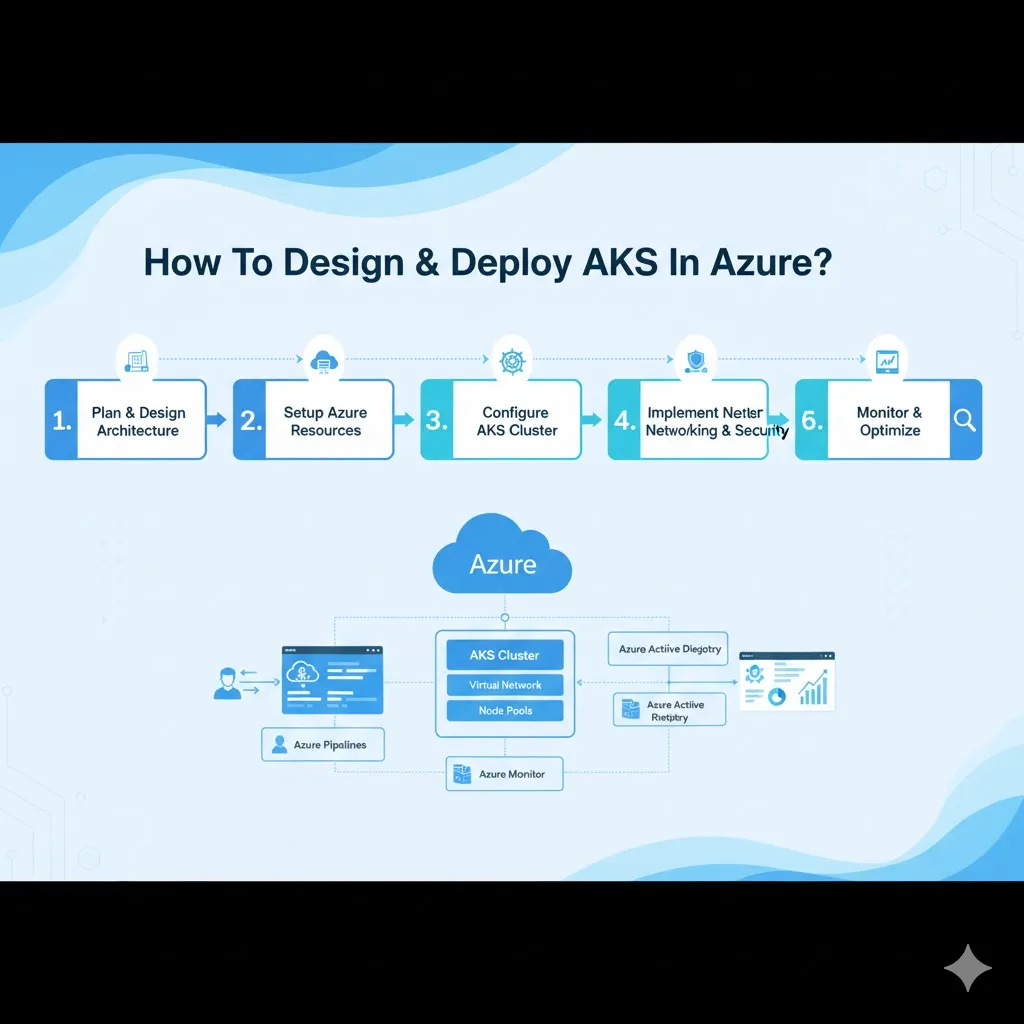Click the registry icon in Azure Active Registry box
The image size is (1024, 1024).
(629, 709)
